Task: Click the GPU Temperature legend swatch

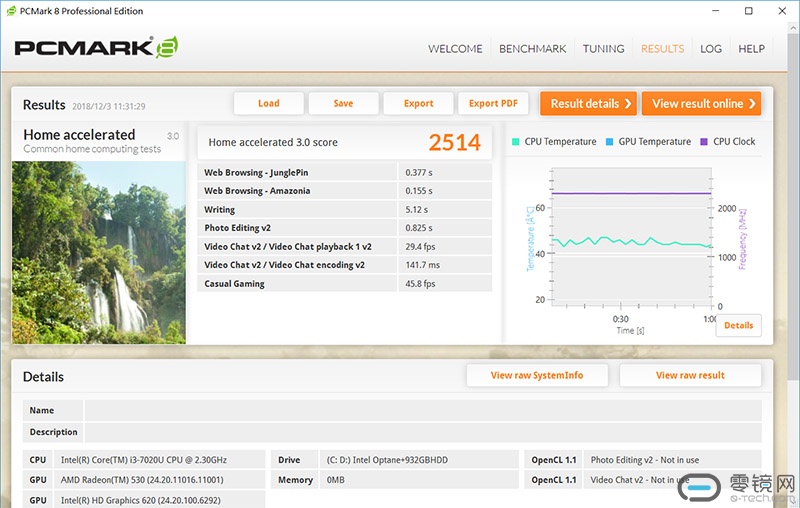Action: point(609,142)
